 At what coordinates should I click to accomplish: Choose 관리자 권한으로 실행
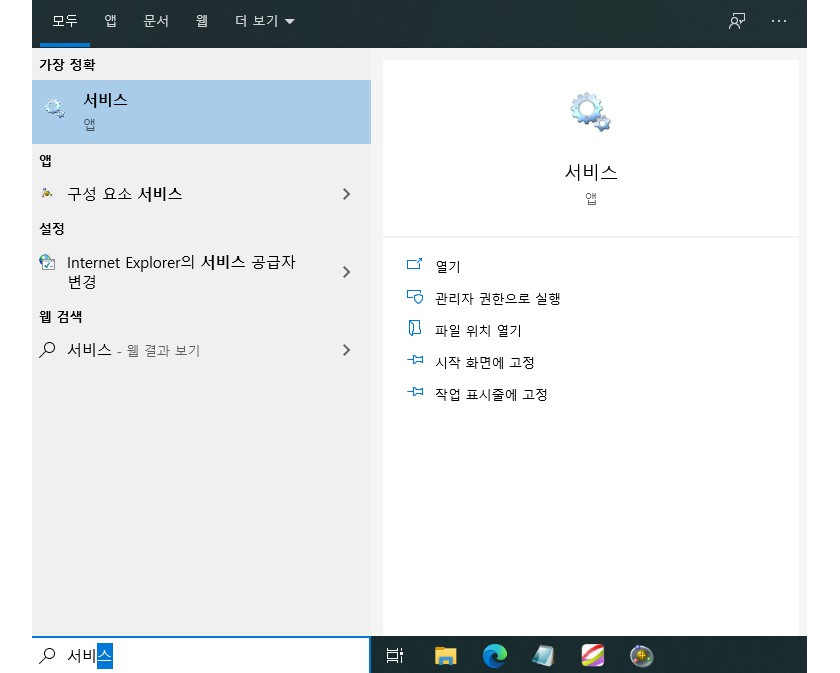(x=498, y=298)
